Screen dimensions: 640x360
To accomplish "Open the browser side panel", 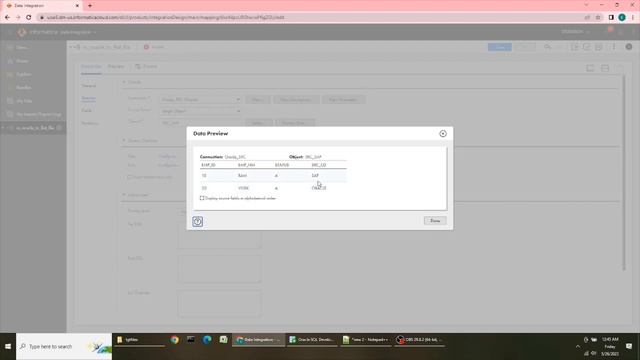I will tap(611, 18).
